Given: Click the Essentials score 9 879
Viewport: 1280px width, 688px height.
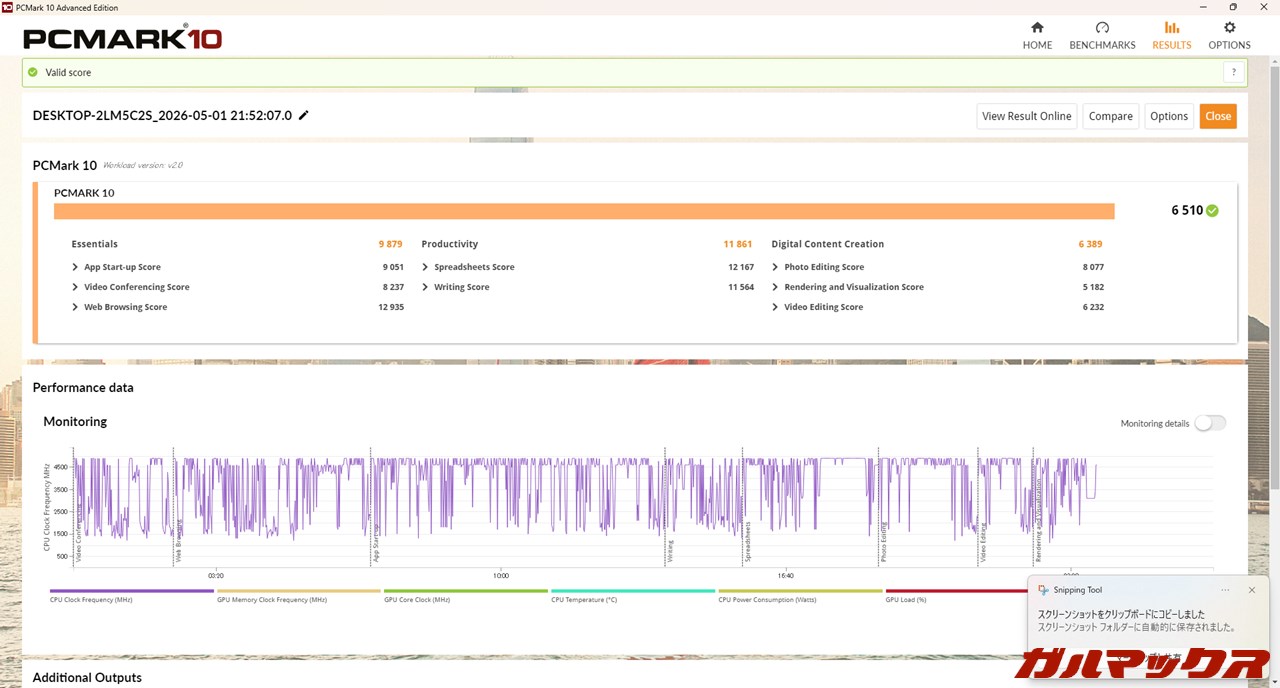Looking at the screenshot, I should coord(390,244).
